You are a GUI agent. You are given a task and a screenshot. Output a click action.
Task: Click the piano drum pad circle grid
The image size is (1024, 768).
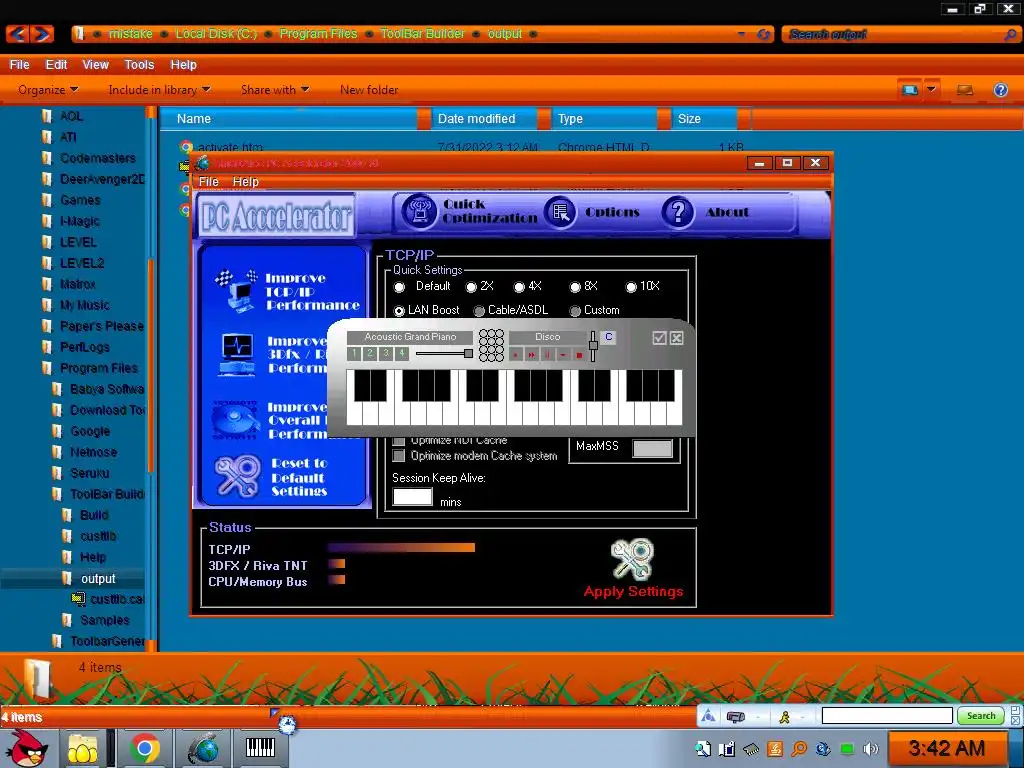[491, 345]
